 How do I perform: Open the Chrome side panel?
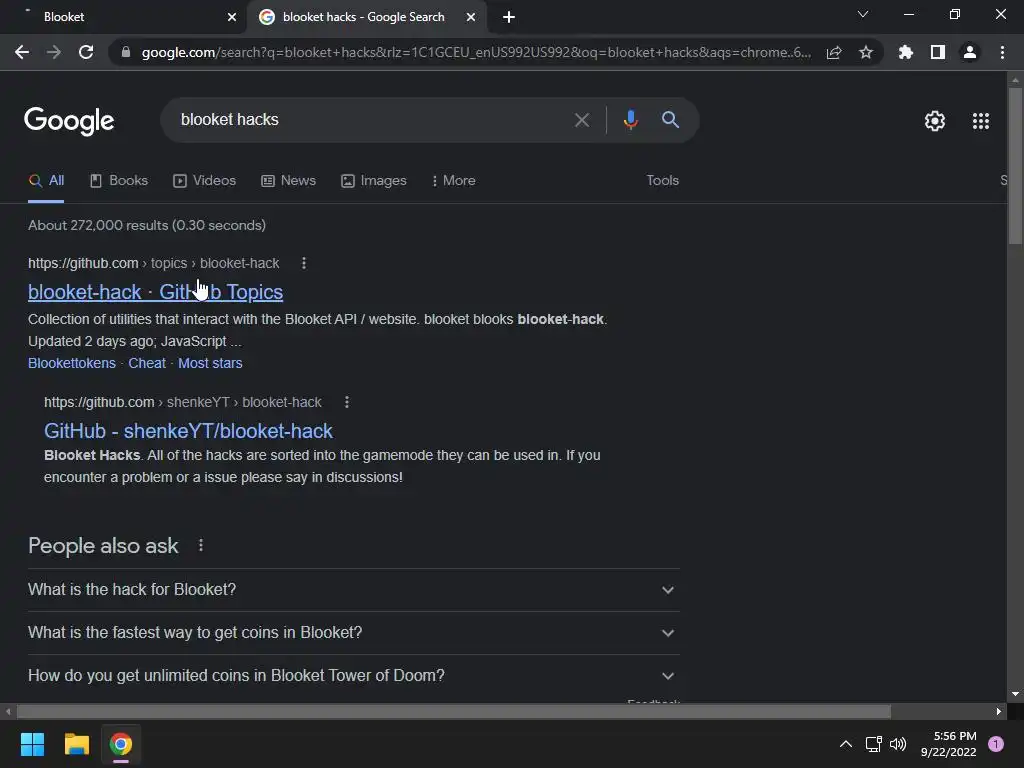pos(938,52)
